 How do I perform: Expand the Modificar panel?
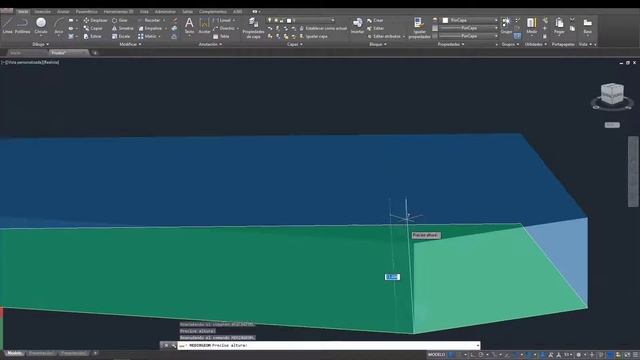pos(130,44)
